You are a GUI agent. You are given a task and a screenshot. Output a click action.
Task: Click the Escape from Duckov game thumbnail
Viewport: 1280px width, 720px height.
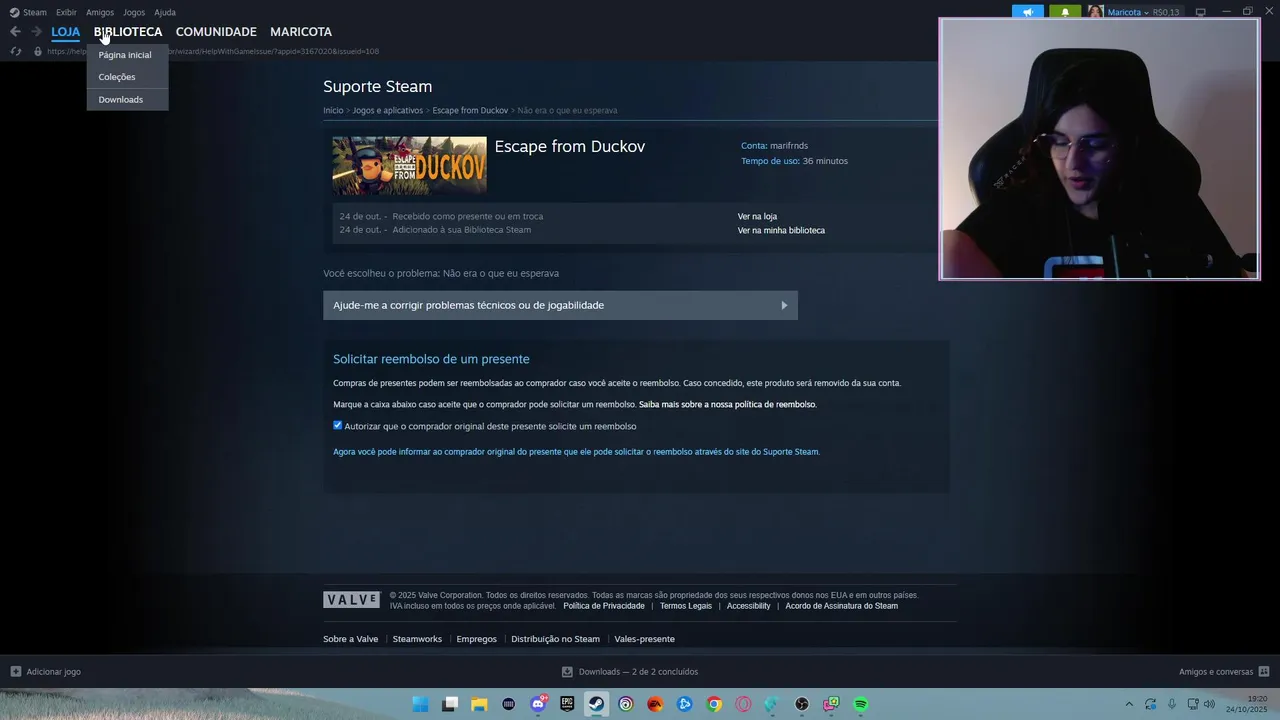(x=410, y=166)
